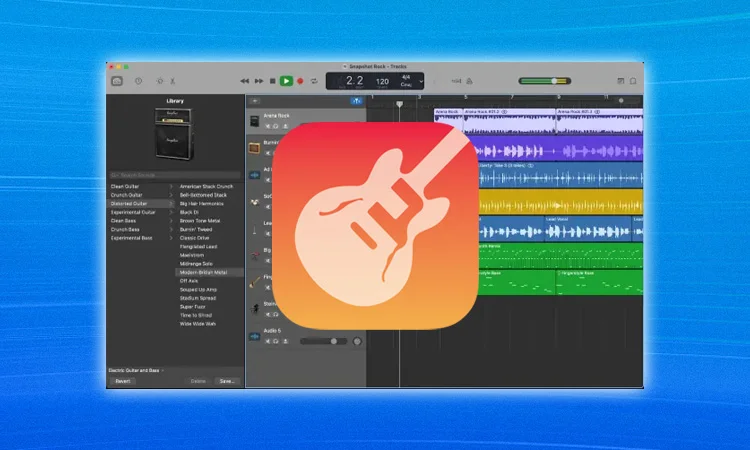Screen dimensions: 750x450
Task: Open the Library panel button
Action: (117, 81)
